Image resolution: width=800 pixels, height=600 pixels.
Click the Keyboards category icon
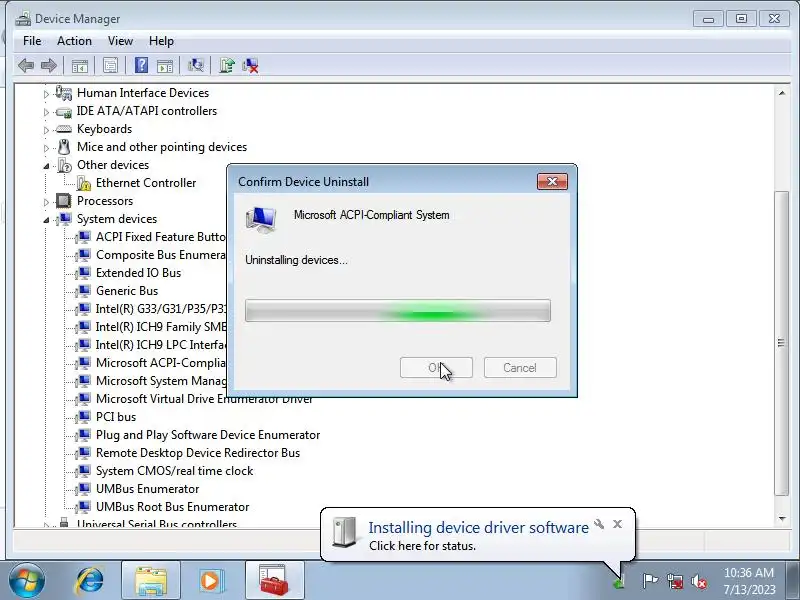(x=64, y=129)
